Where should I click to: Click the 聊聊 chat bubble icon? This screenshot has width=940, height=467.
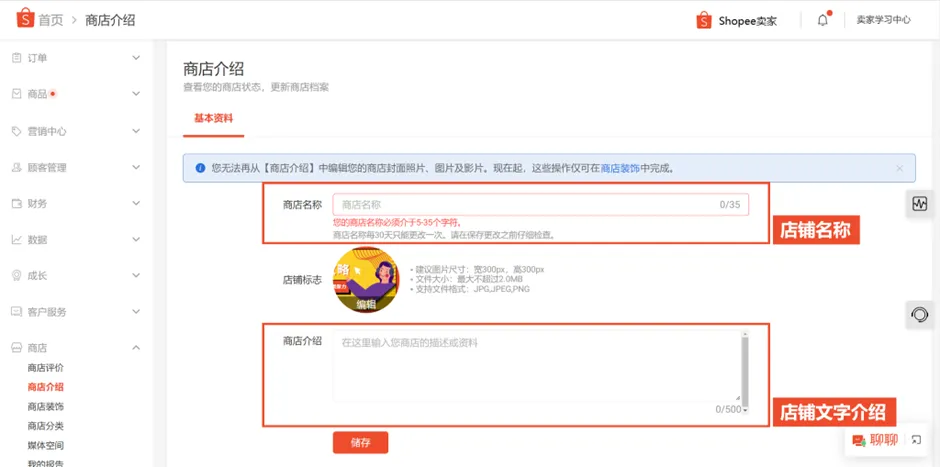pyautogui.click(x=858, y=441)
